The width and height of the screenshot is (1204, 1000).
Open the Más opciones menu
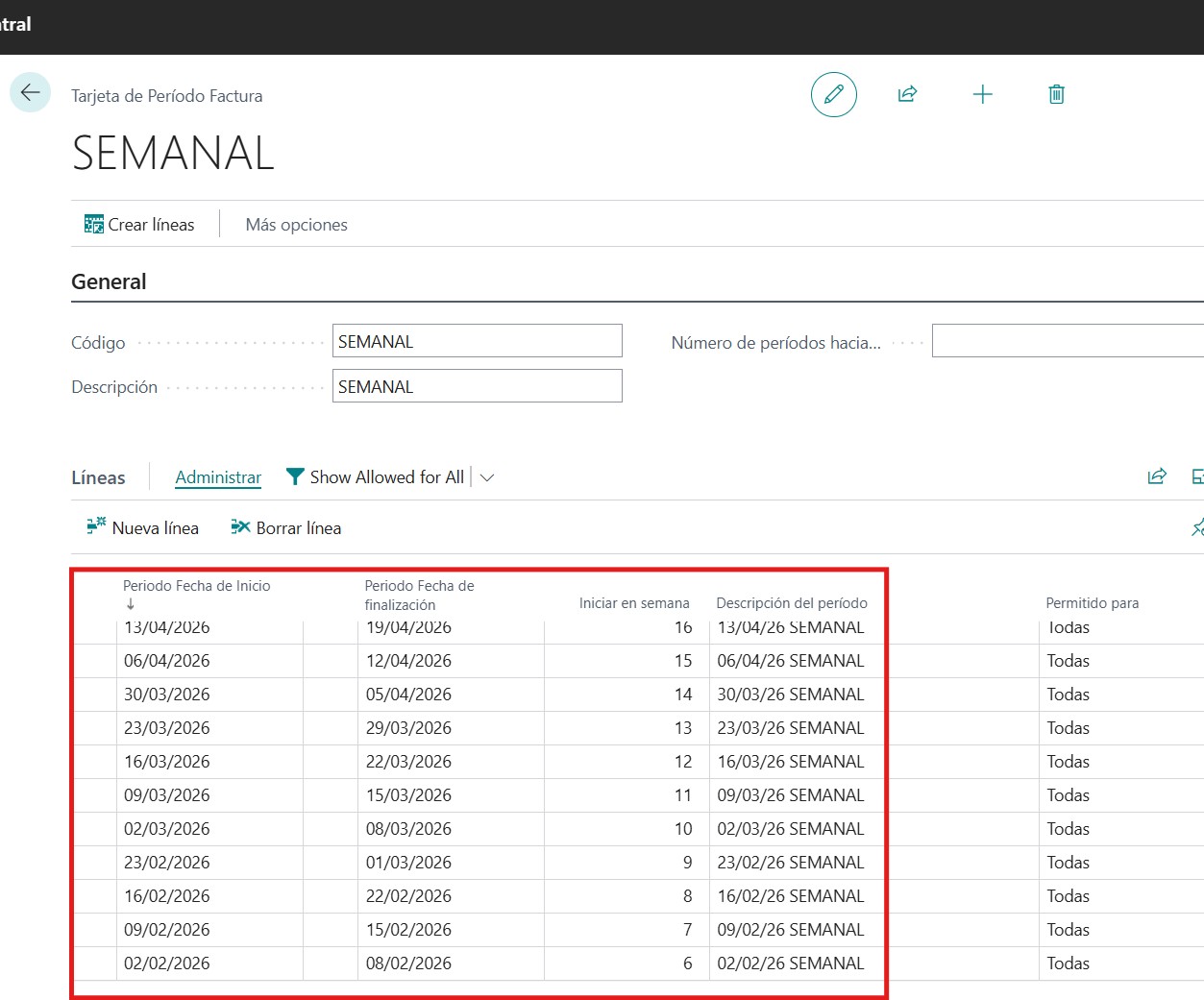tap(296, 225)
